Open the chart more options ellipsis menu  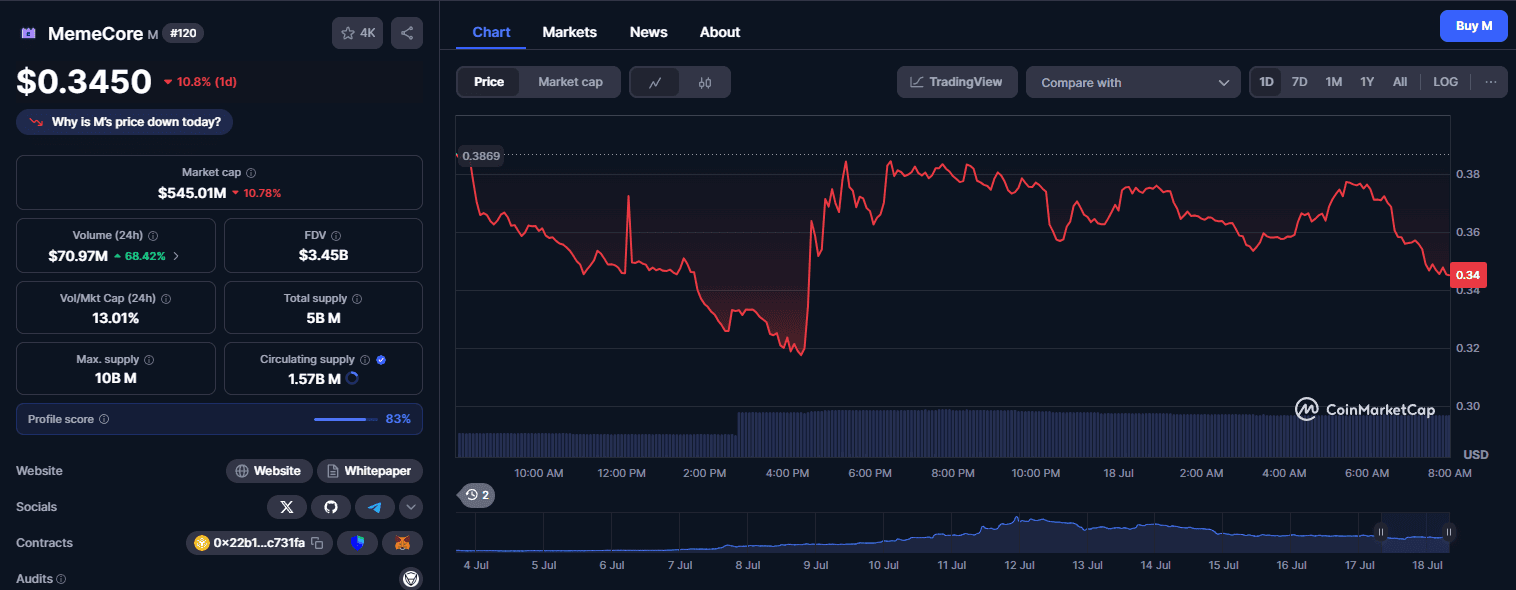point(1490,82)
